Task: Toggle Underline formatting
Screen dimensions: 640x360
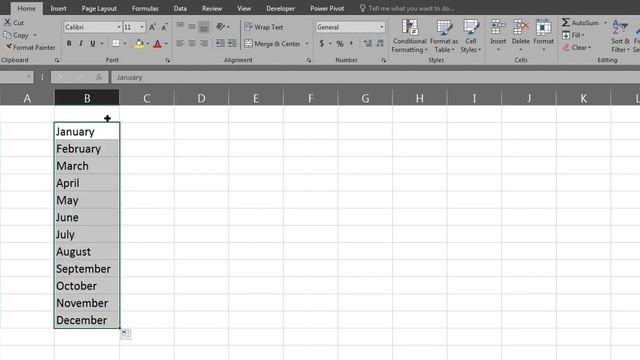Action: click(x=93, y=43)
